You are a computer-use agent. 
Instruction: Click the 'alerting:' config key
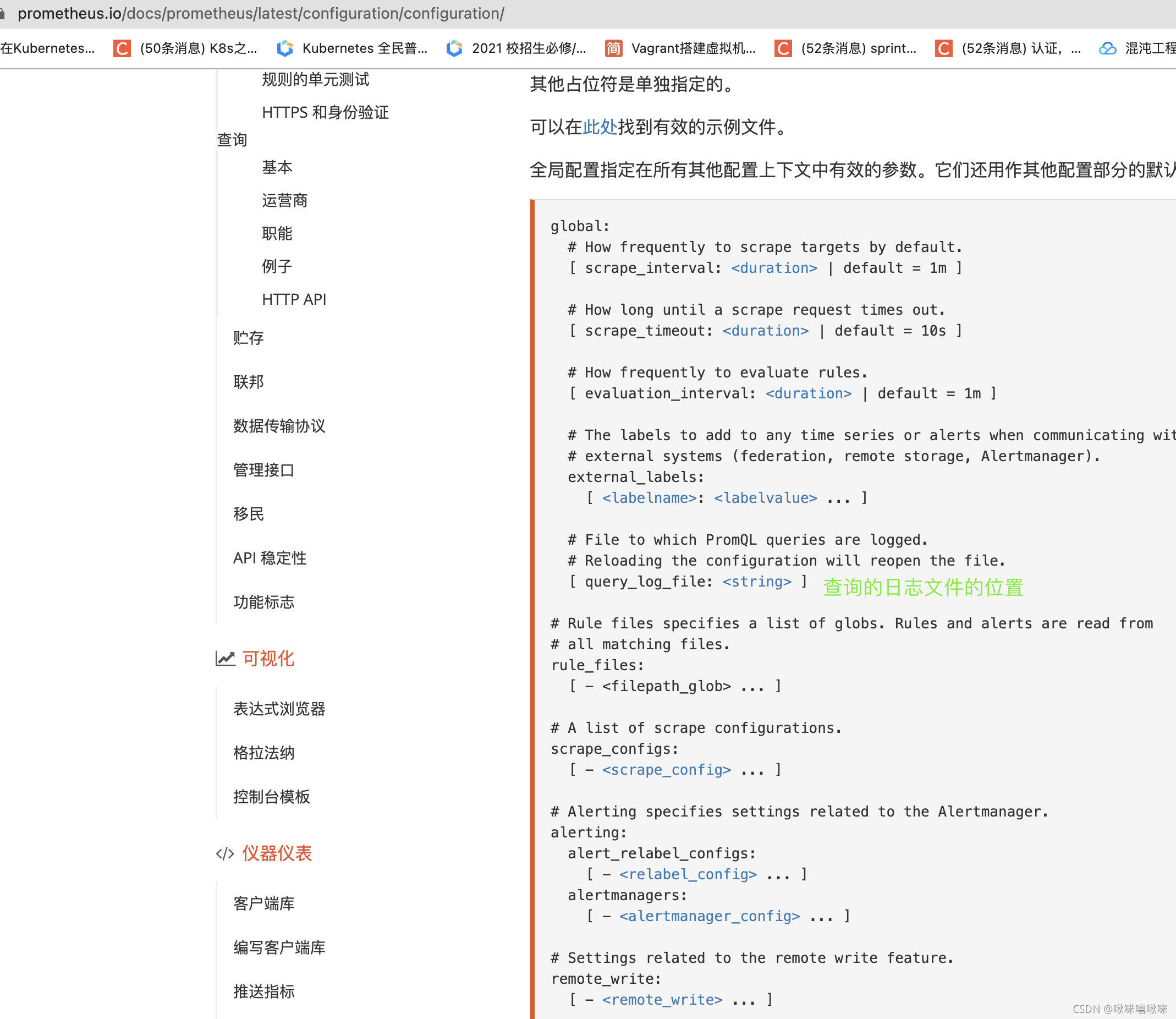click(589, 832)
